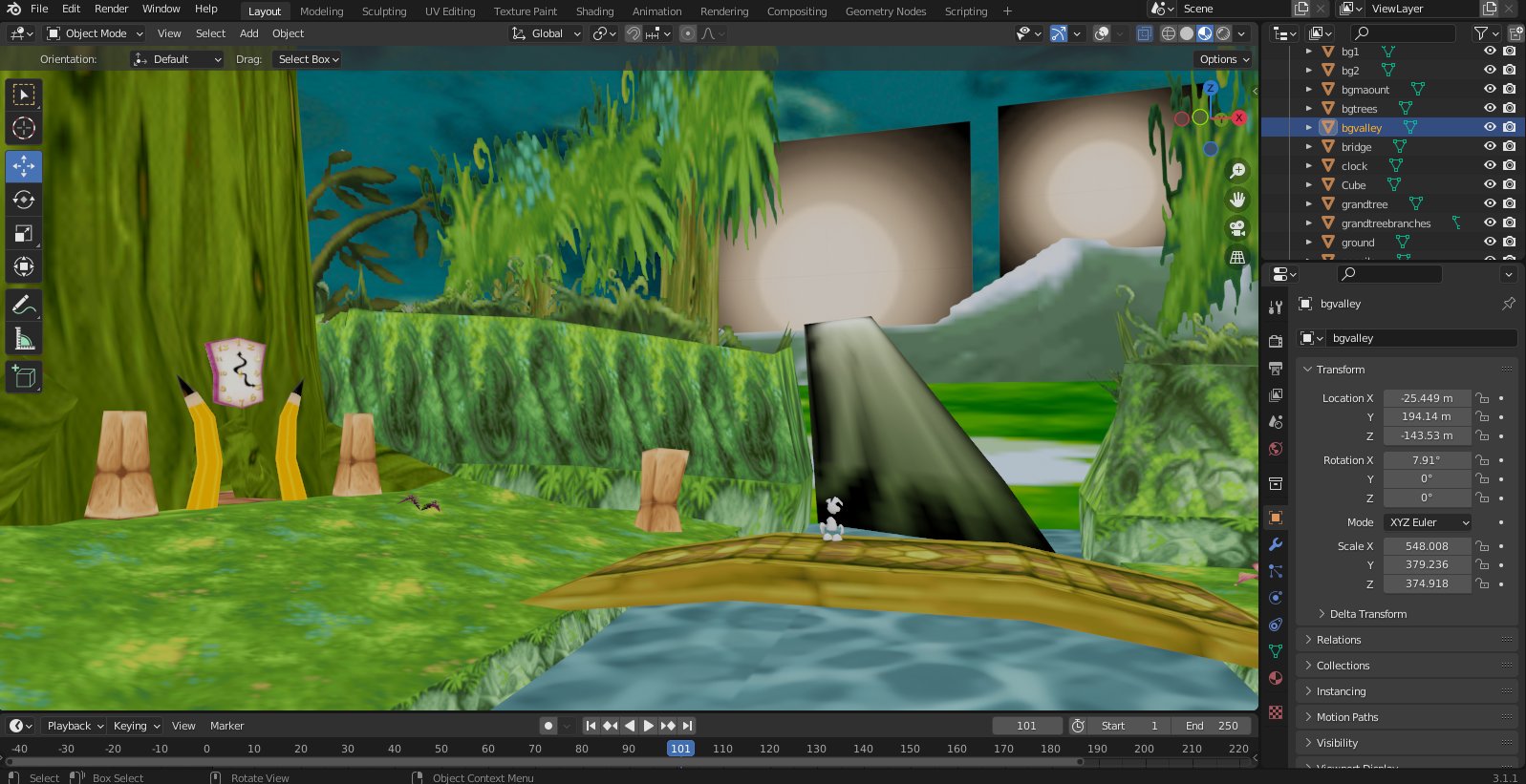Pick the Add Cube tool
Viewport: 1526px width, 784px height.
tap(24, 377)
